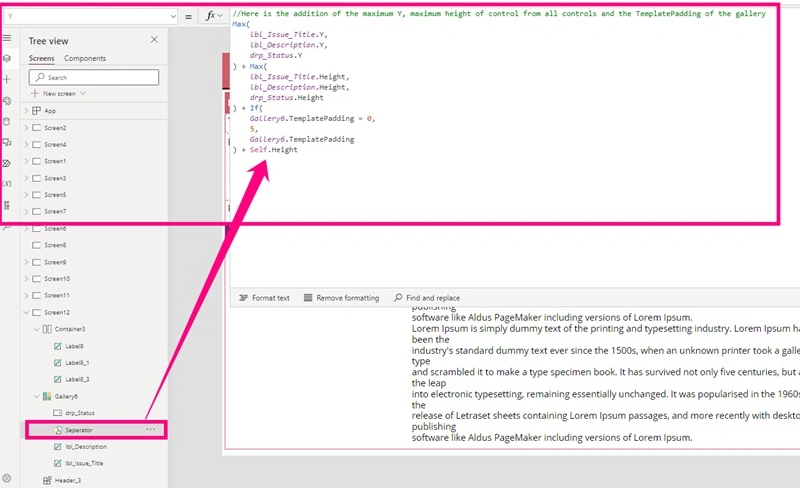Viewport: 800px width, 488px height.
Task: Select Screen10 in the tree
Action: click(x=57, y=279)
